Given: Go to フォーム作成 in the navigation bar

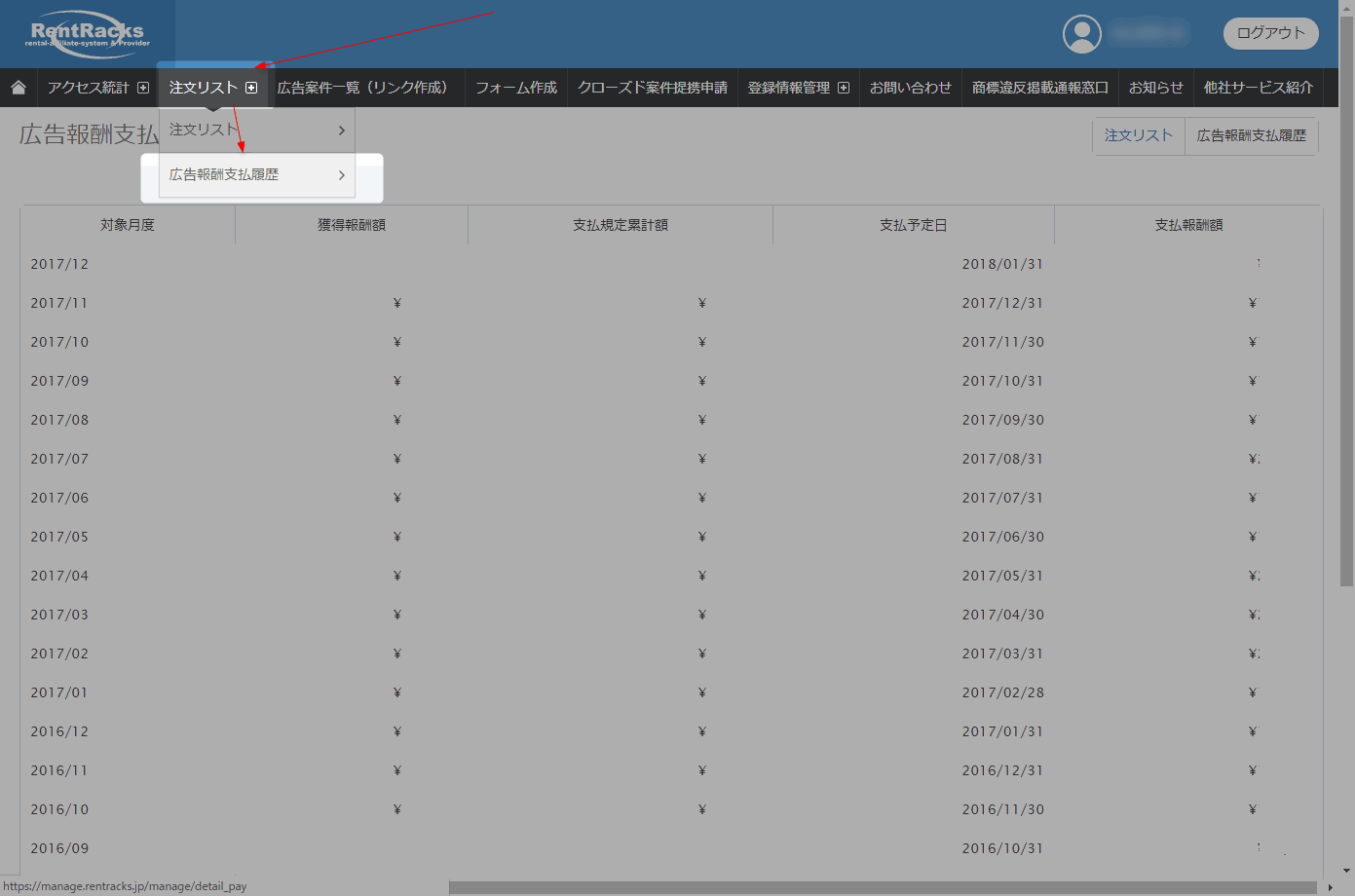Looking at the screenshot, I should click(516, 88).
